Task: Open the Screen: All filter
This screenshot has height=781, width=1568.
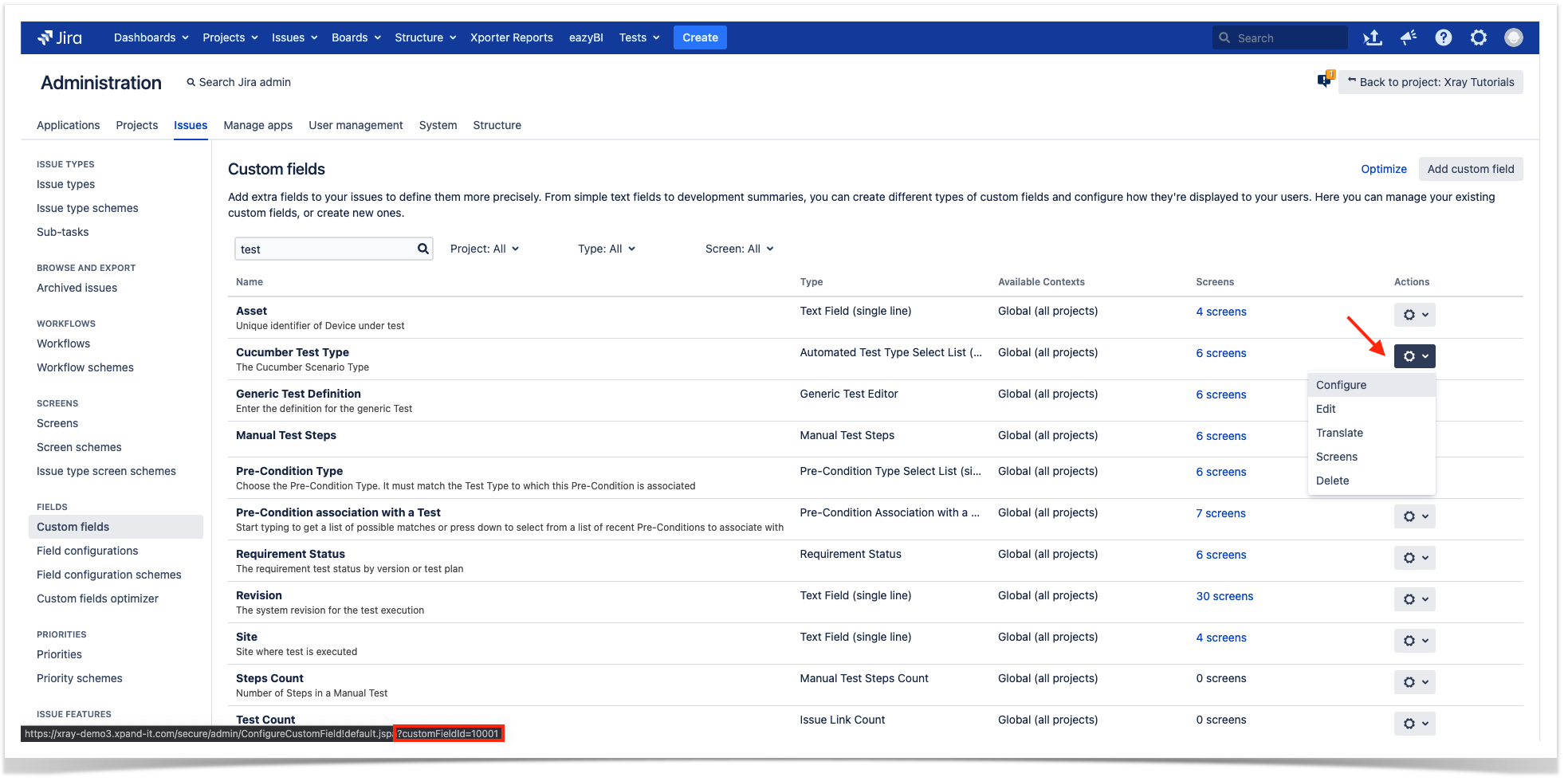Action: (x=739, y=249)
